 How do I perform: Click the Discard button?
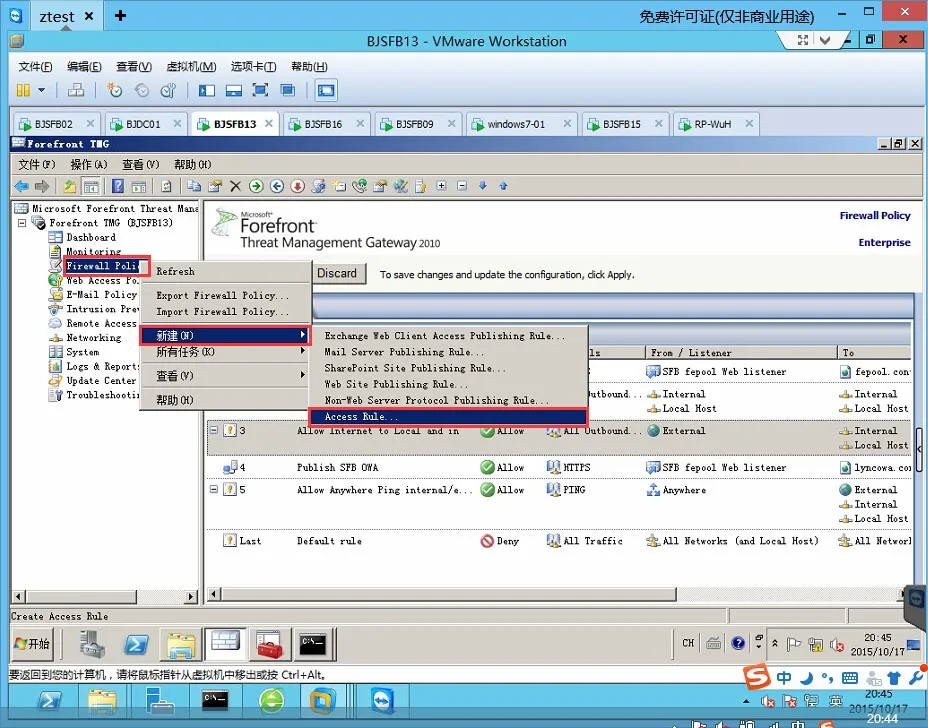[x=337, y=273]
